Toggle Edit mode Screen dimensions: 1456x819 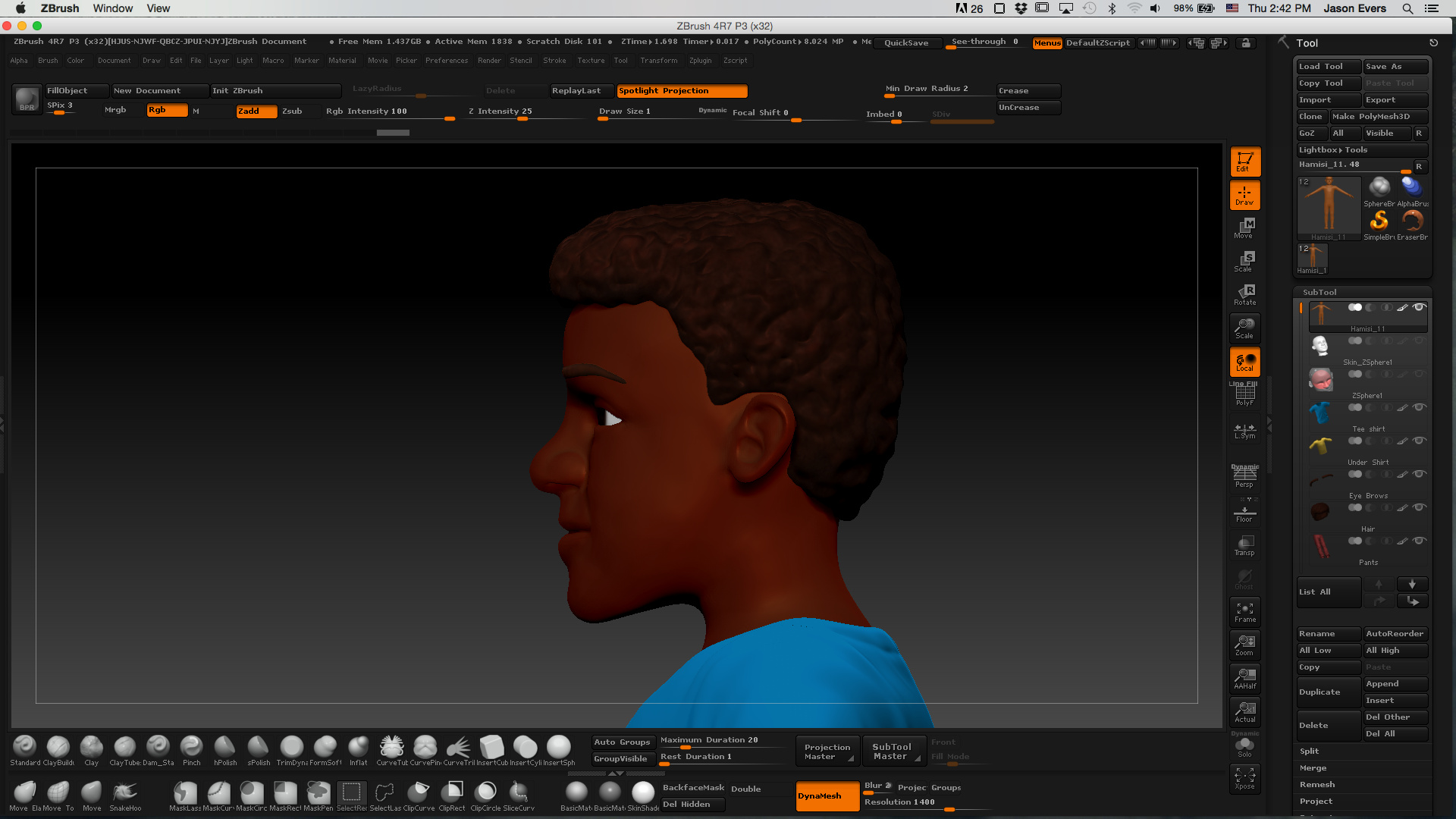1245,162
